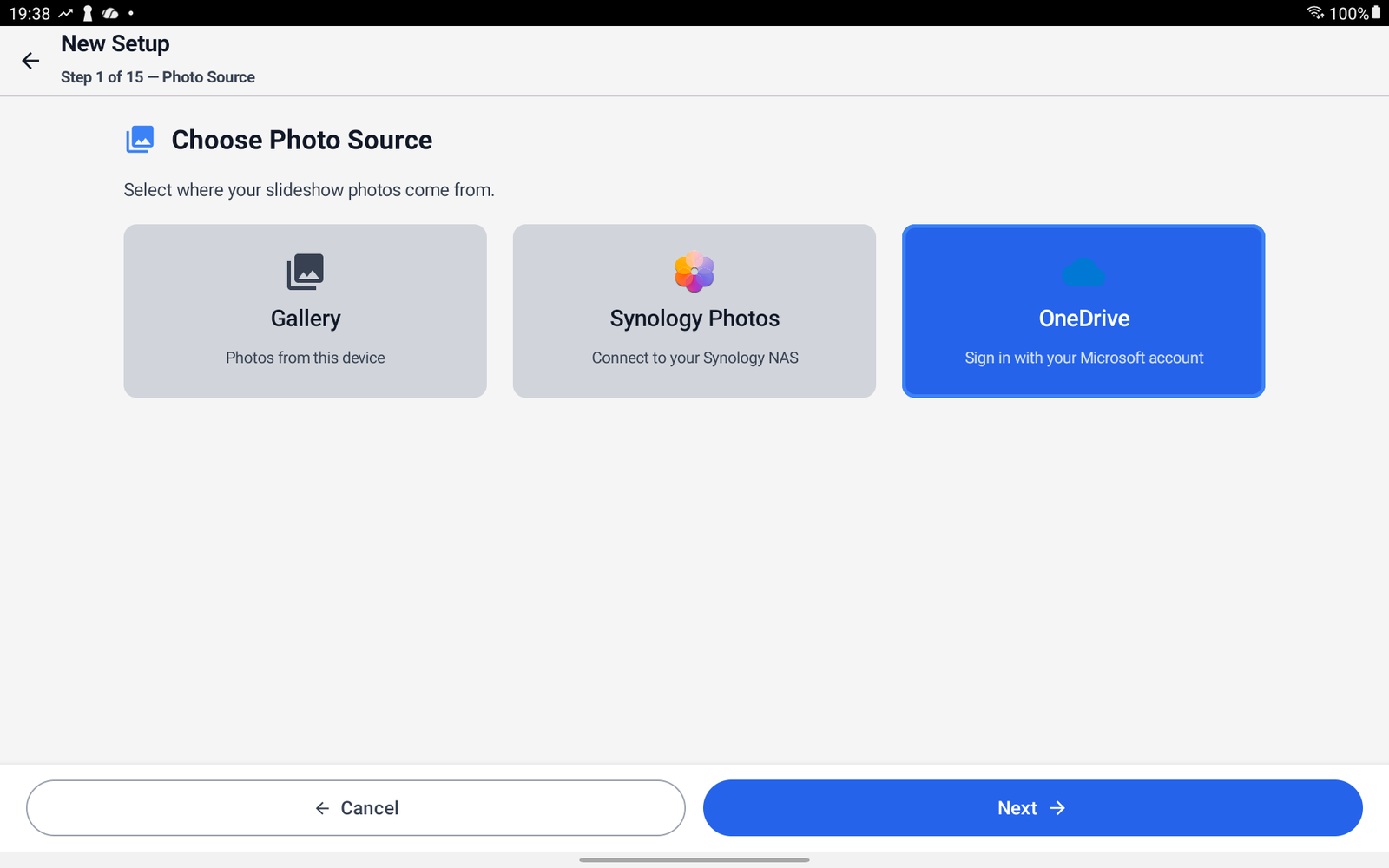Tap the chart-line notification icon in status bar
This screenshot has width=1389, height=868.
coord(66,14)
